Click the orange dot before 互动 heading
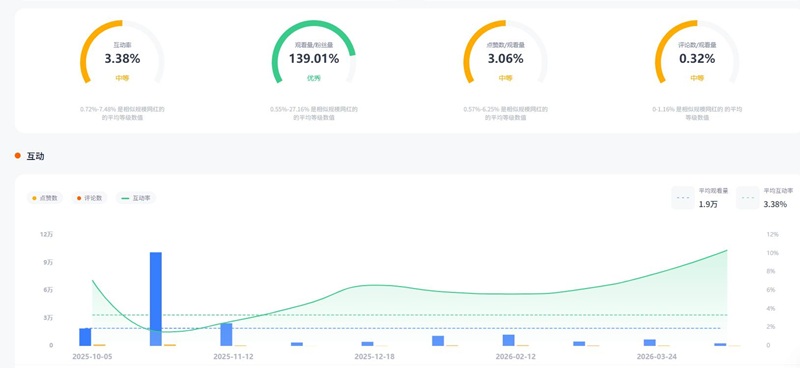Viewport: 800px width, 368px height. coord(18,156)
